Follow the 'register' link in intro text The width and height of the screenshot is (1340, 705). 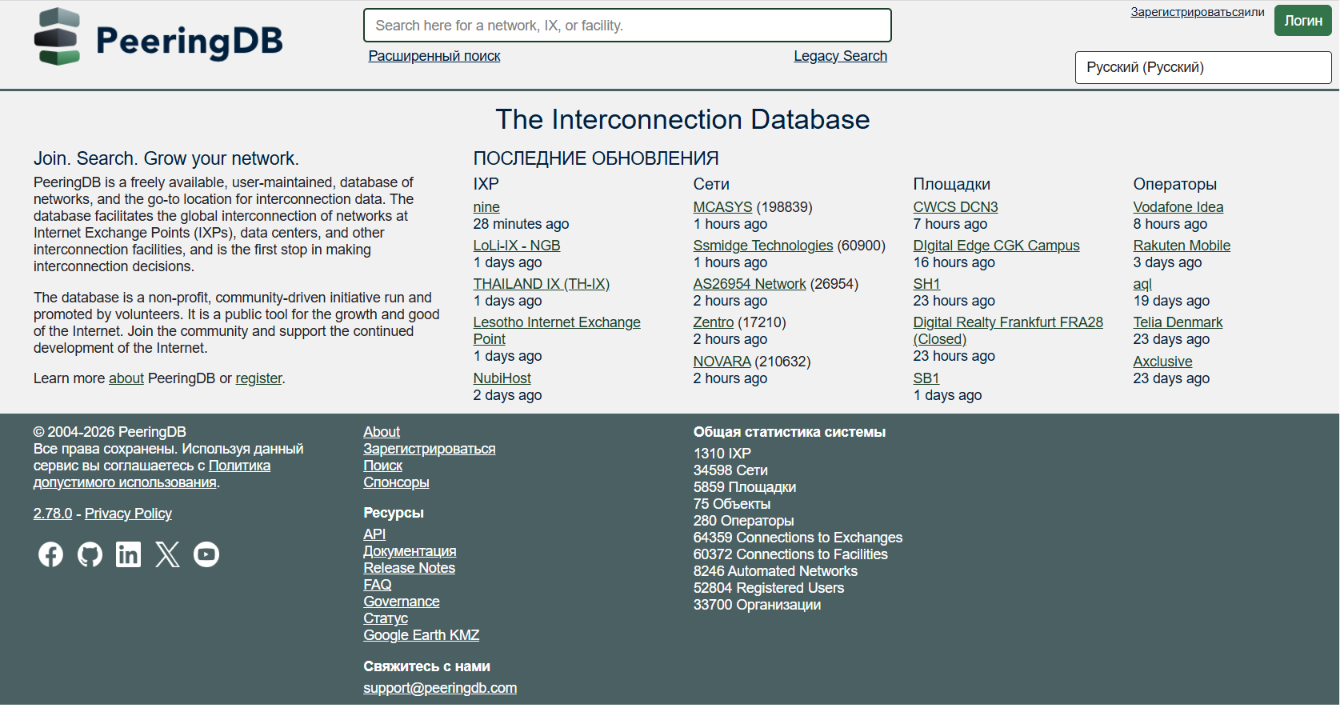point(259,378)
